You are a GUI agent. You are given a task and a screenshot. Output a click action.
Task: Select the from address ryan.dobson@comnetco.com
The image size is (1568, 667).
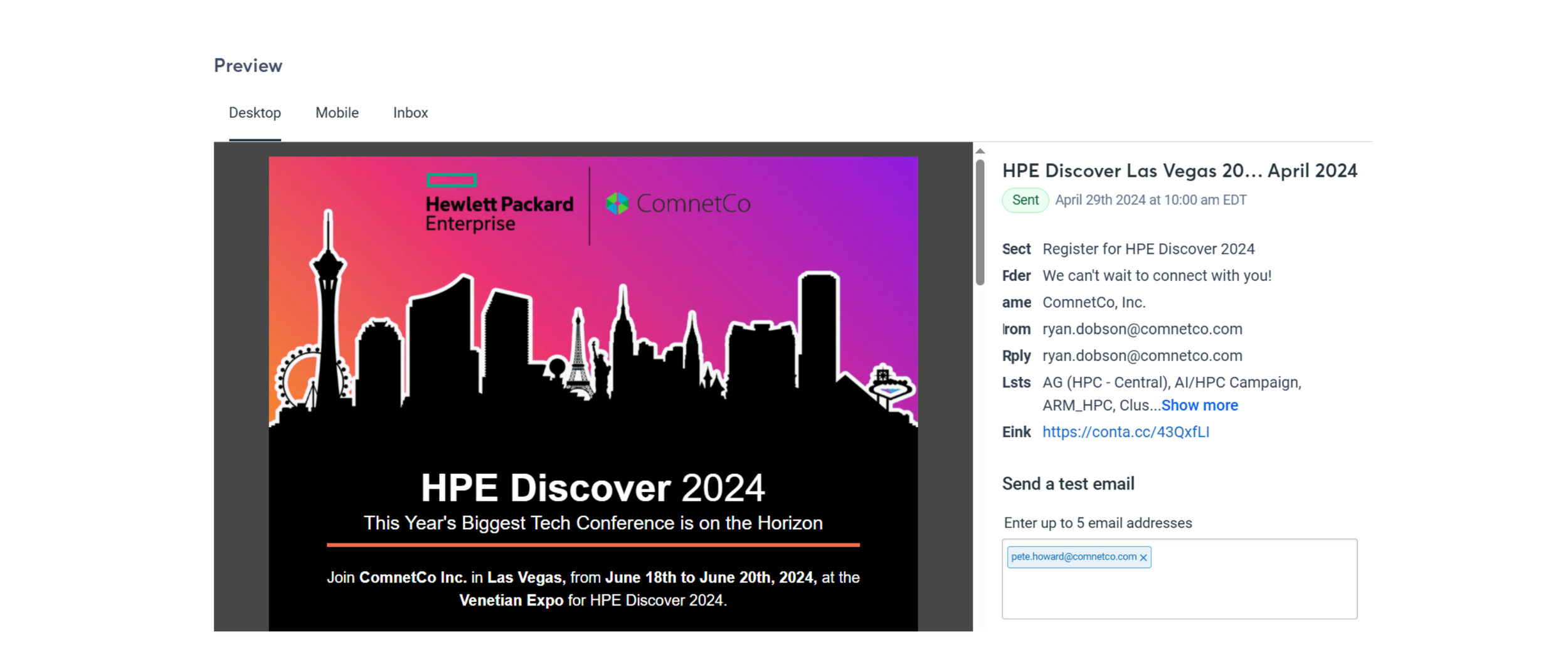pos(1142,329)
